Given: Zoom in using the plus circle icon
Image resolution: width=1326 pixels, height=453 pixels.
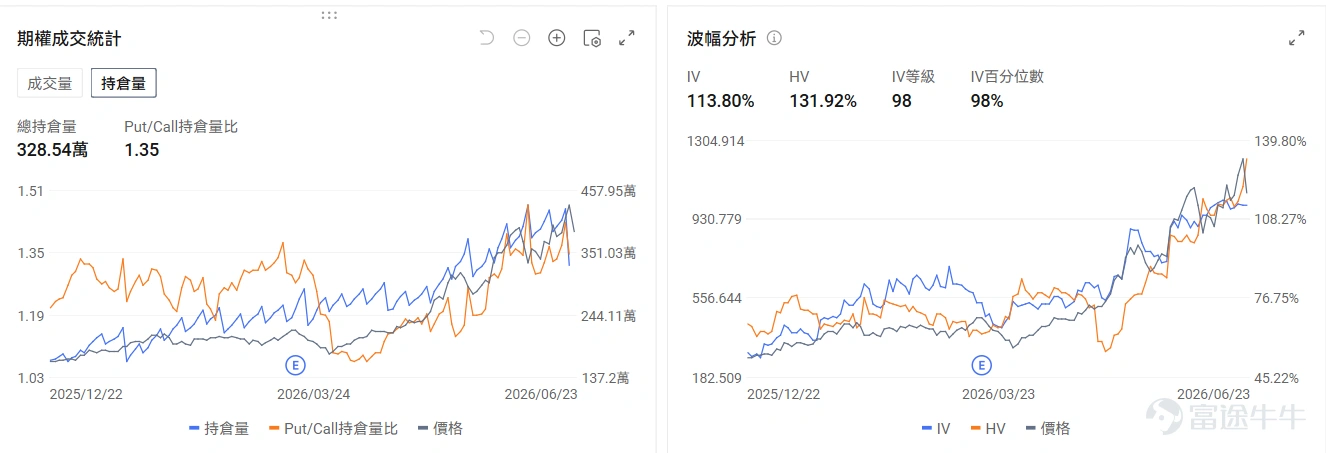Looking at the screenshot, I should (557, 38).
